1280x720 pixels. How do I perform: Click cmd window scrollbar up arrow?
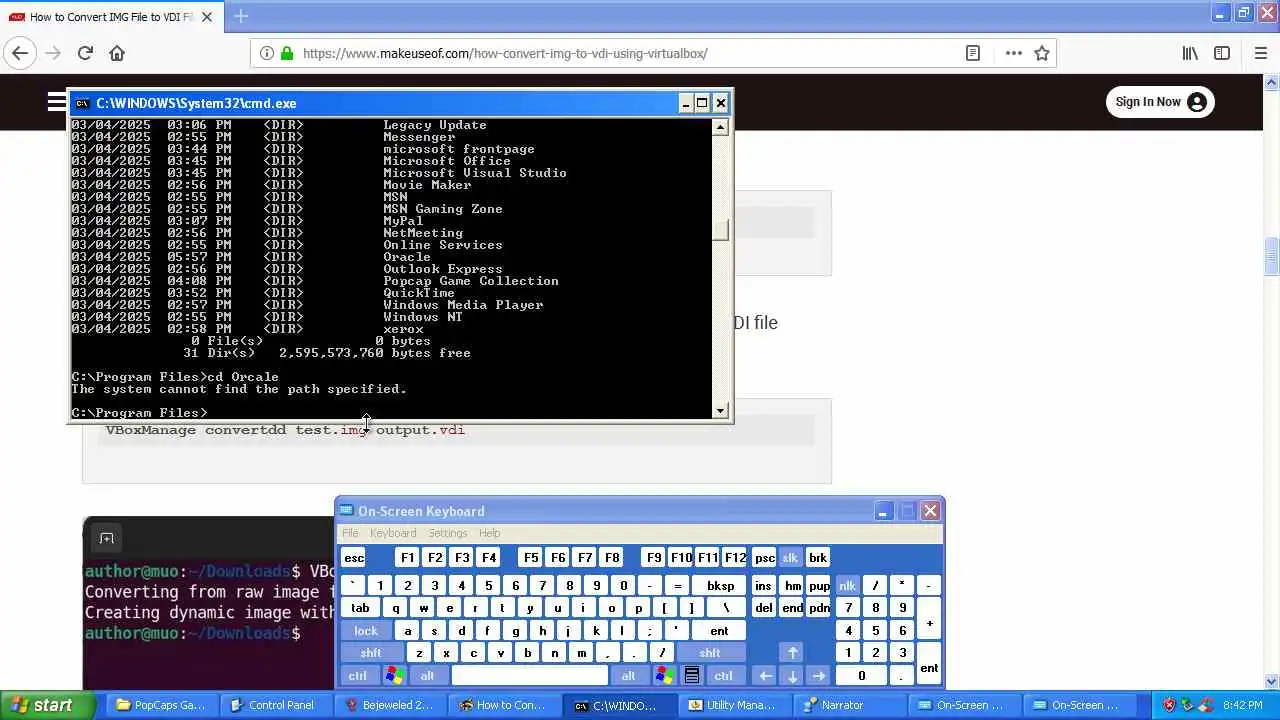[x=720, y=126]
